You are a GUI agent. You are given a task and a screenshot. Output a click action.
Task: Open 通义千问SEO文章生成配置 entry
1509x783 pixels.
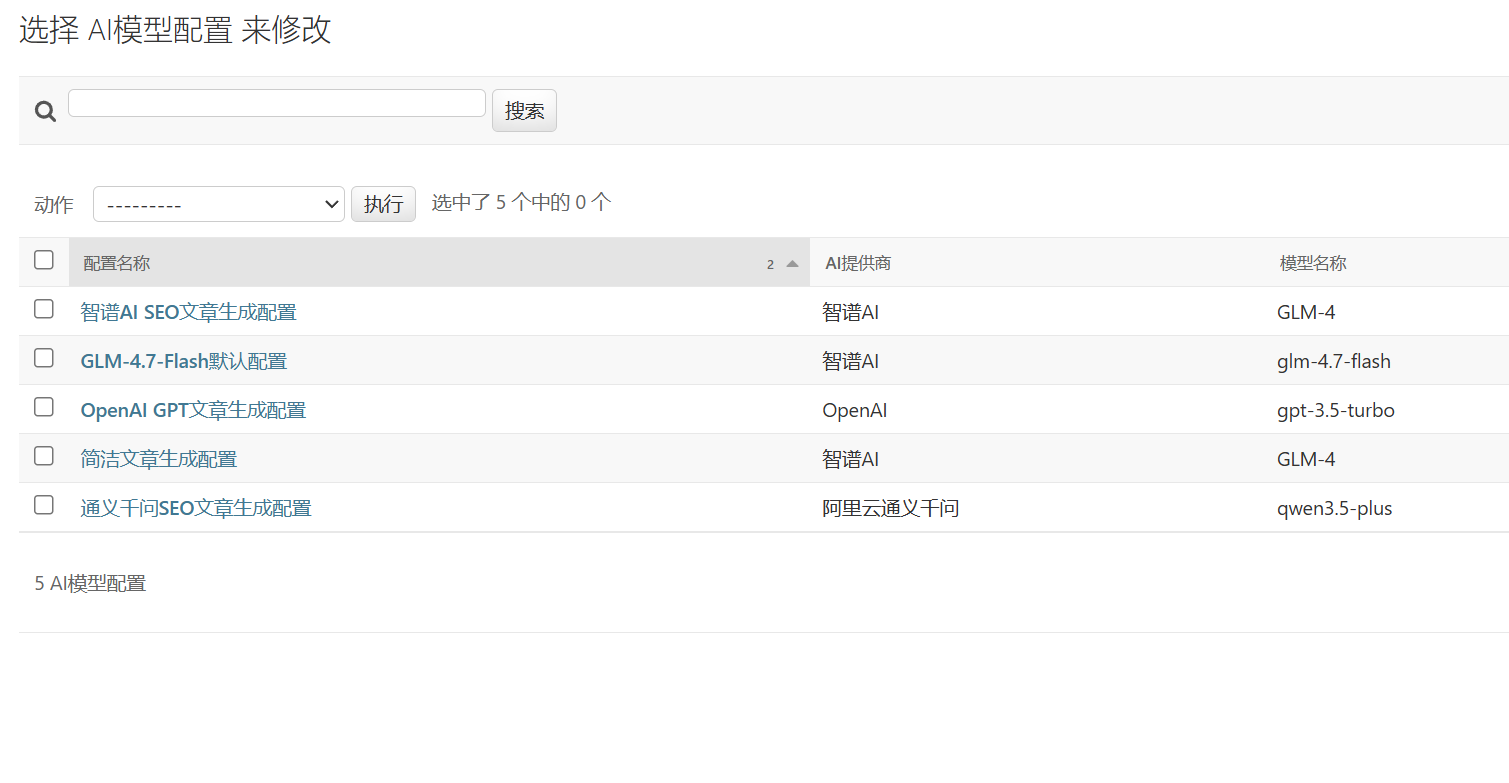[196, 508]
